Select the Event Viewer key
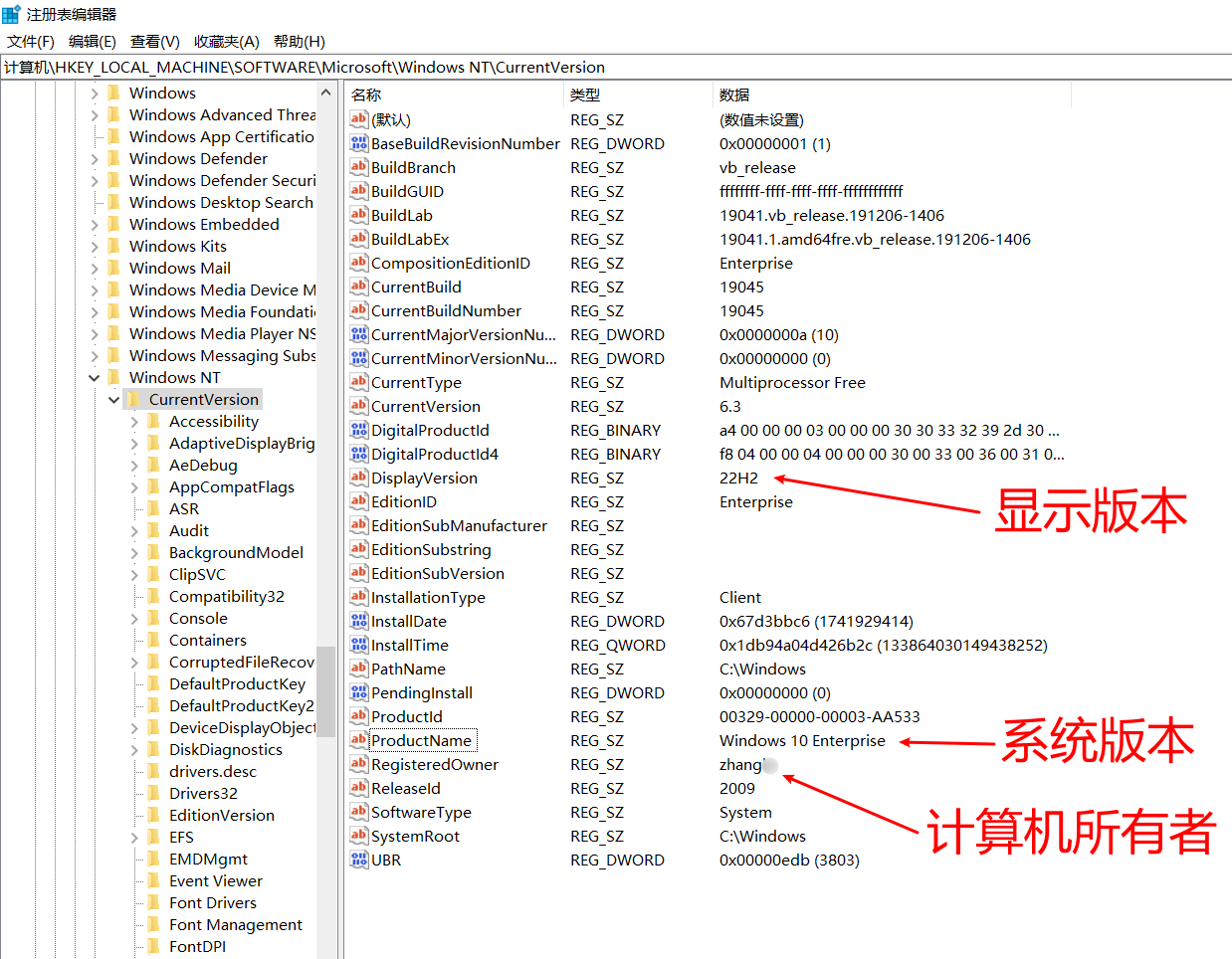This screenshot has width=1232, height=959. (x=216, y=880)
